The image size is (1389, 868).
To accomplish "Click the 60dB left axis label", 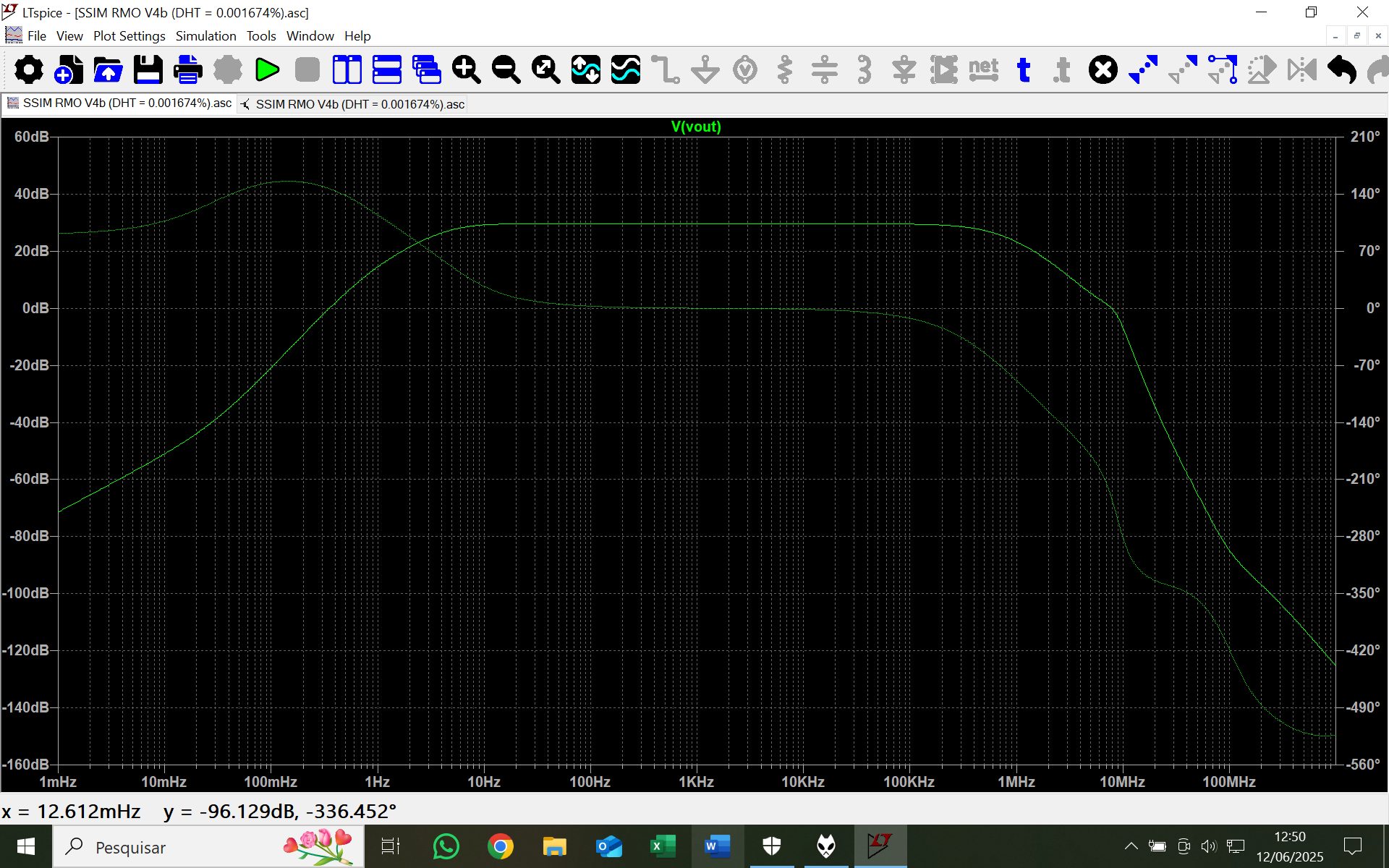I will pos(31,137).
